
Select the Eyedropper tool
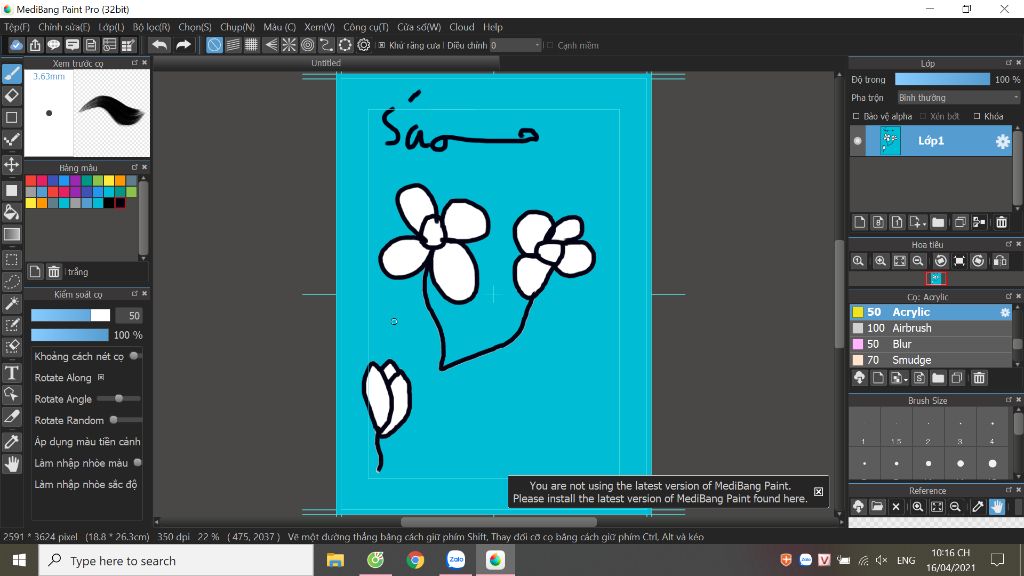click(x=12, y=441)
